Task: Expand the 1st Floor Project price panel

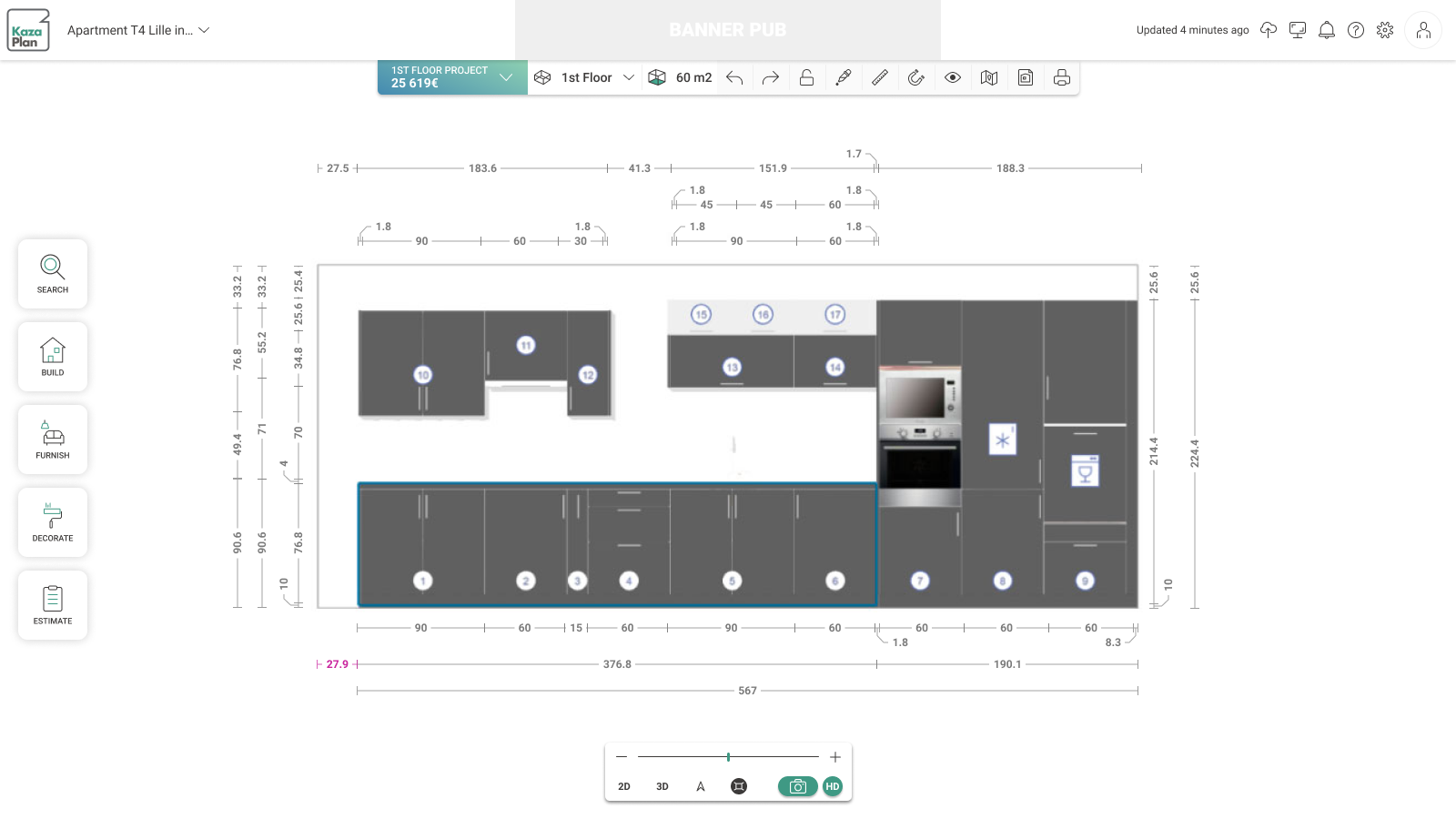Action: (452, 77)
